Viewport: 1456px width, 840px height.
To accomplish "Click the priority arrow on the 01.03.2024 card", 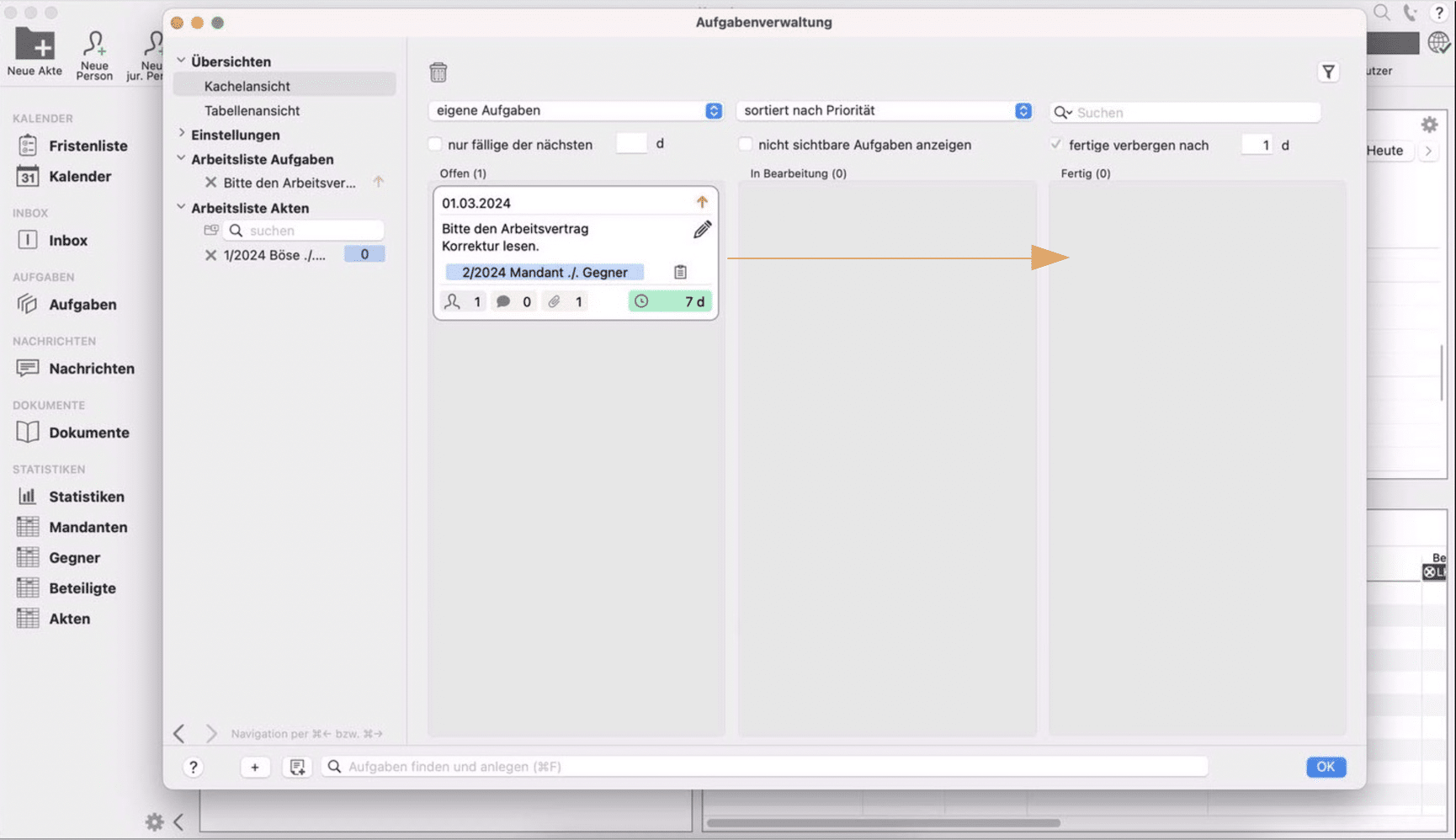I will click(702, 202).
